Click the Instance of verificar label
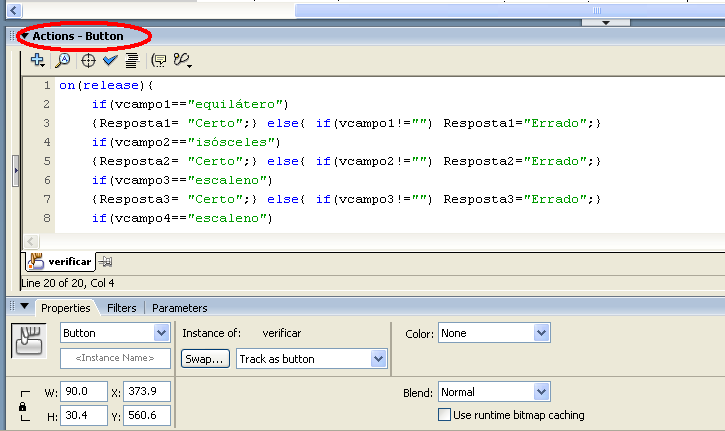Image resolution: width=725 pixels, height=431 pixels. click(x=241, y=333)
